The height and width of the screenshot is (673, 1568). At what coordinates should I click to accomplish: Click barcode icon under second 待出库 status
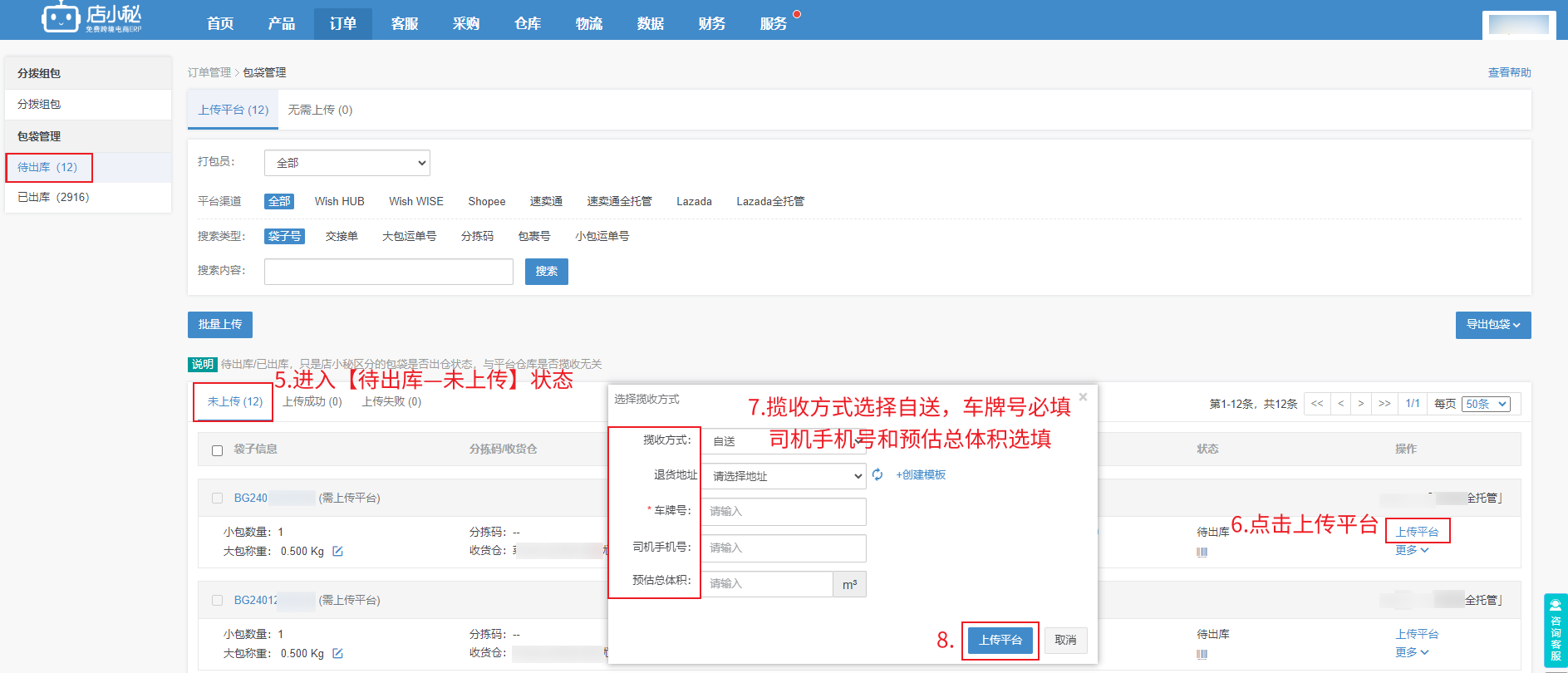click(1202, 654)
